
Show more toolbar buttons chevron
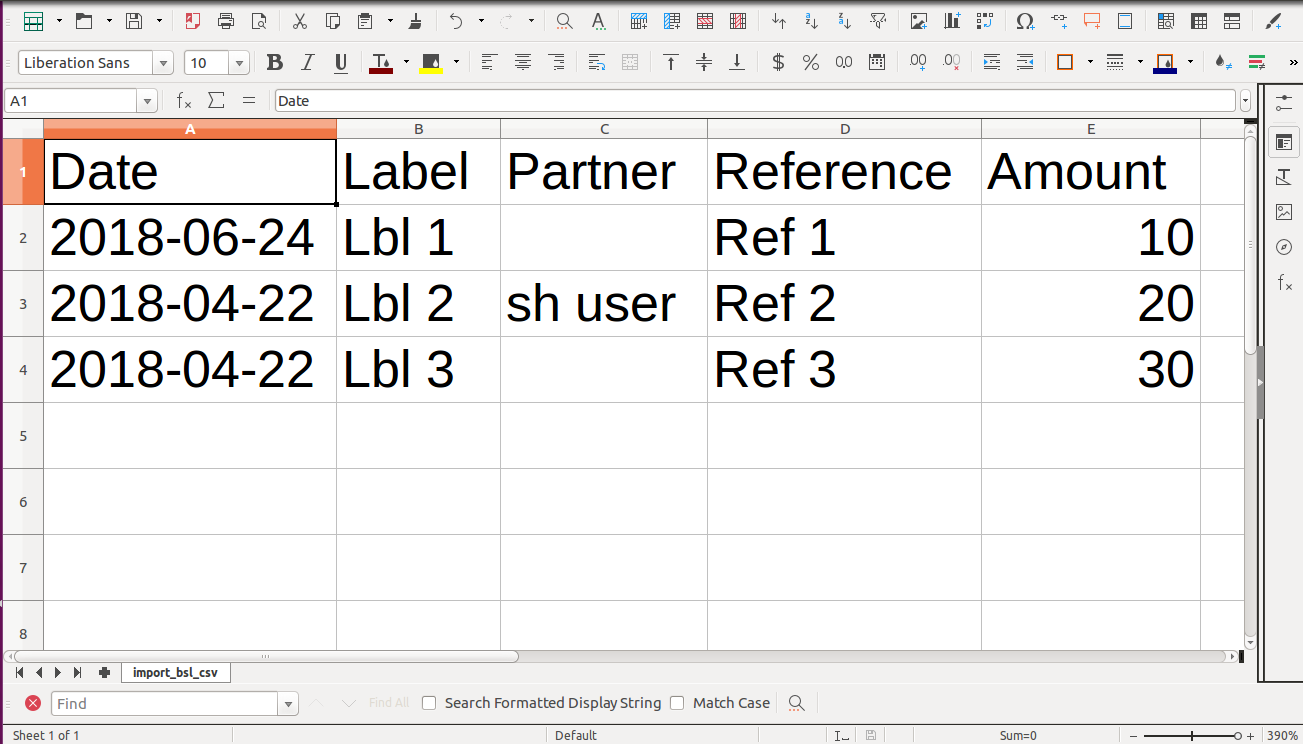(x=1294, y=62)
